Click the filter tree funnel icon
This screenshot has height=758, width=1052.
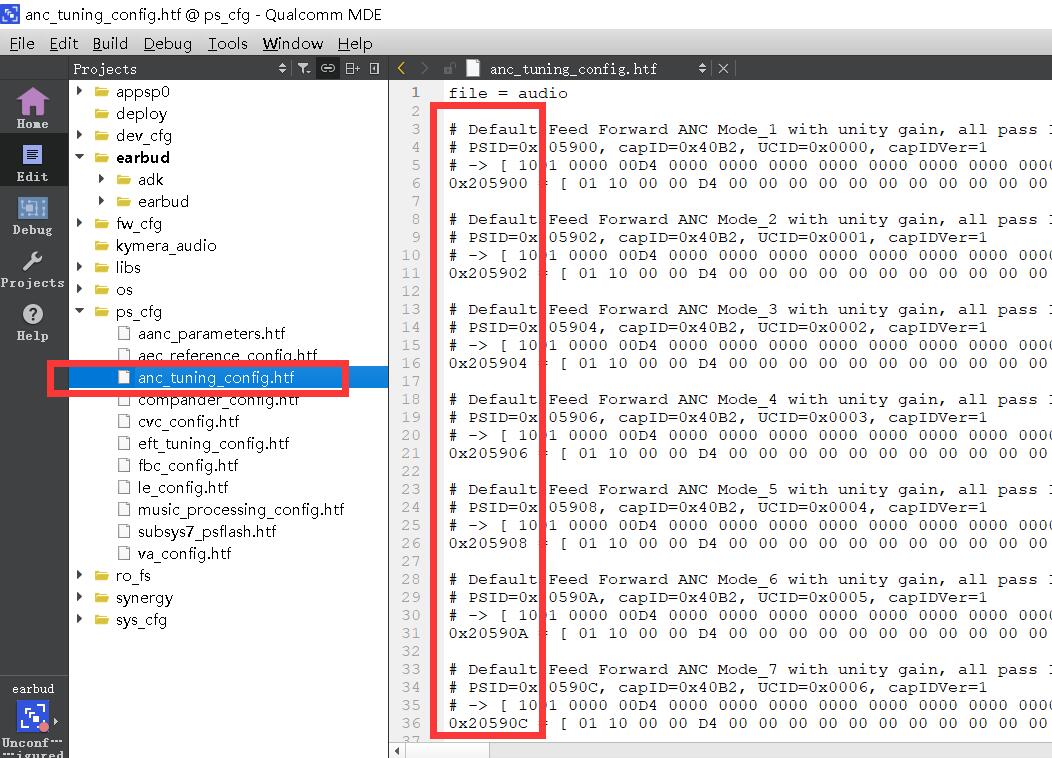click(x=304, y=68)
